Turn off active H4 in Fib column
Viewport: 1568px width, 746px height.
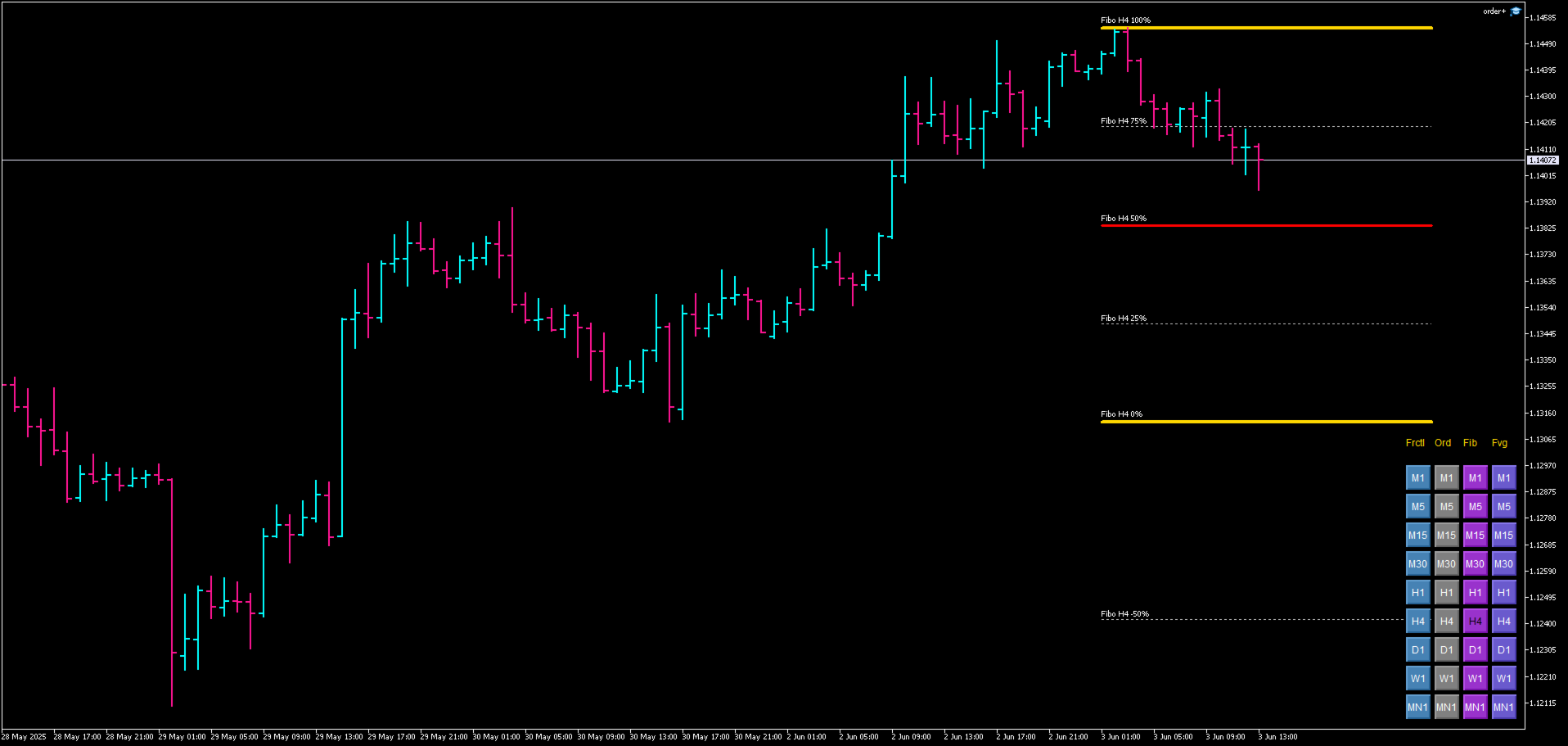click(x=1475, y=622)
